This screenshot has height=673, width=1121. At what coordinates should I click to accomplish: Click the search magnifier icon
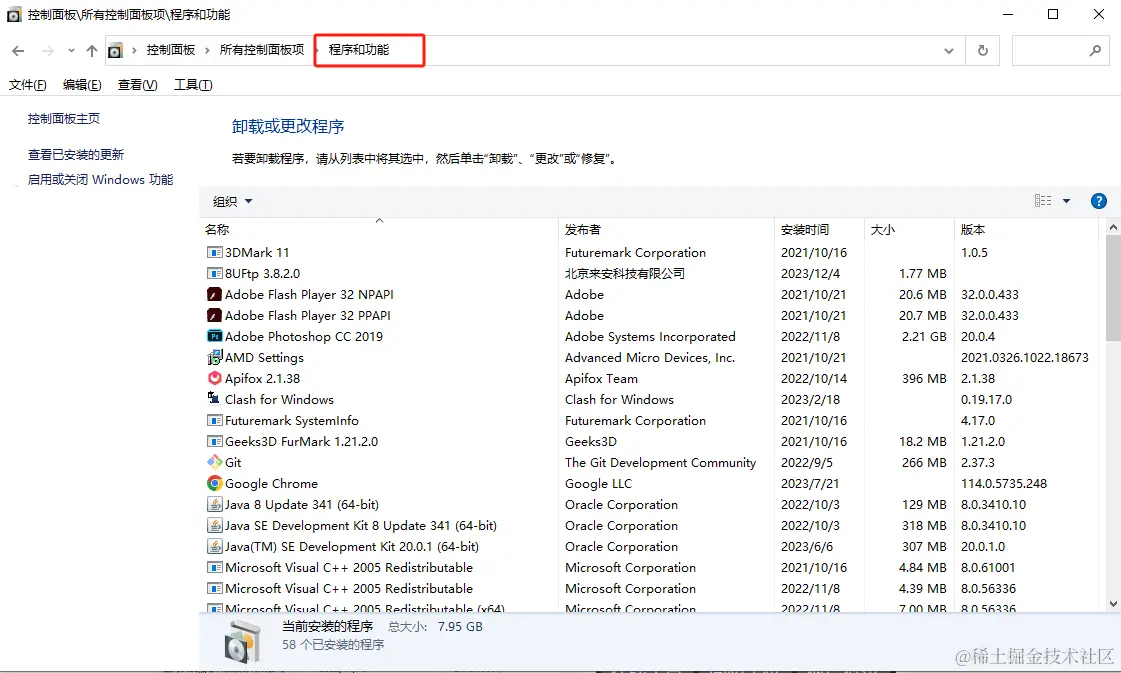click(1095, 50)
